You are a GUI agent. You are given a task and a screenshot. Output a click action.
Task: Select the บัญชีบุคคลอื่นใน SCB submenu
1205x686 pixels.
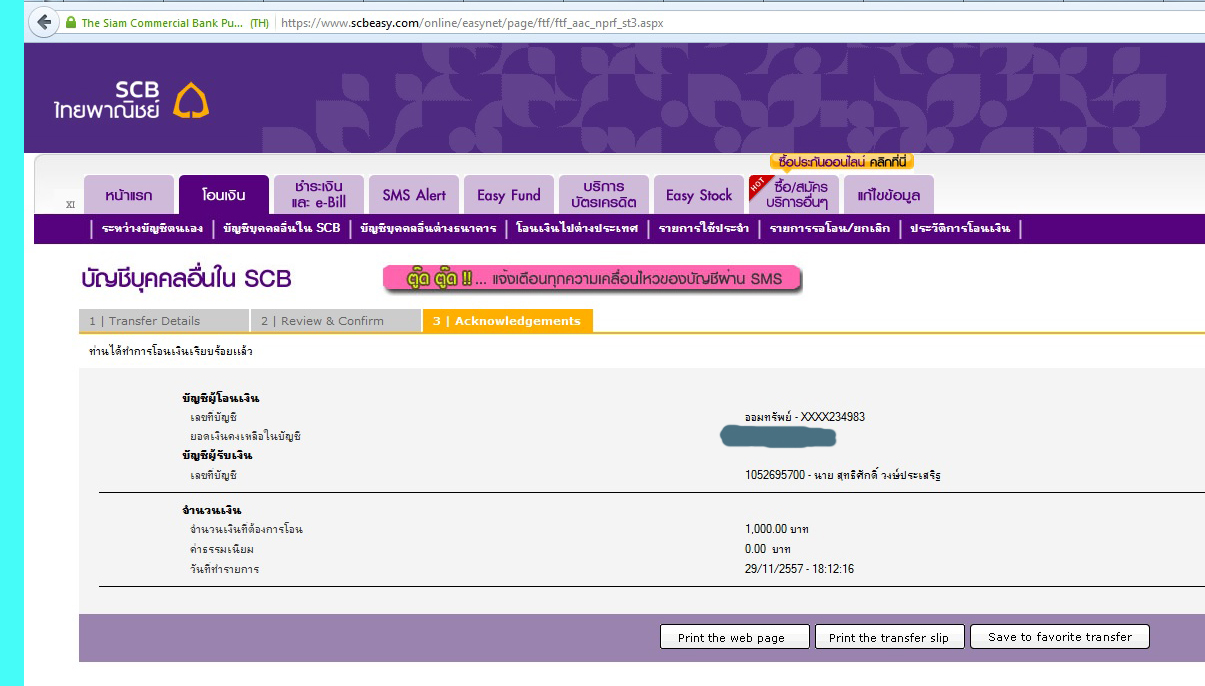pos(282,228)
